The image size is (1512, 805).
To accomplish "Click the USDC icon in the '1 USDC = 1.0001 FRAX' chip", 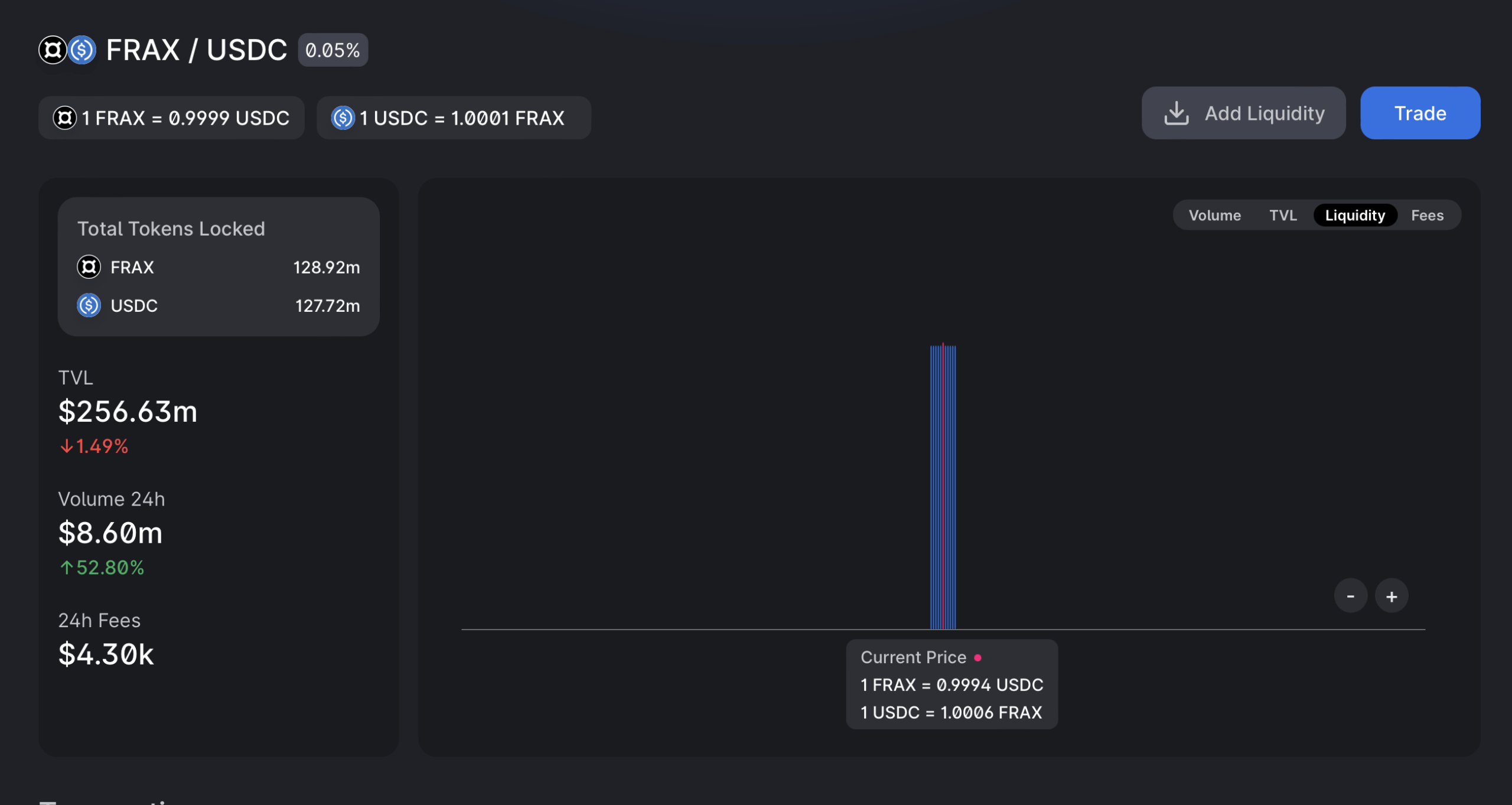I will click(x=343, y=118).
